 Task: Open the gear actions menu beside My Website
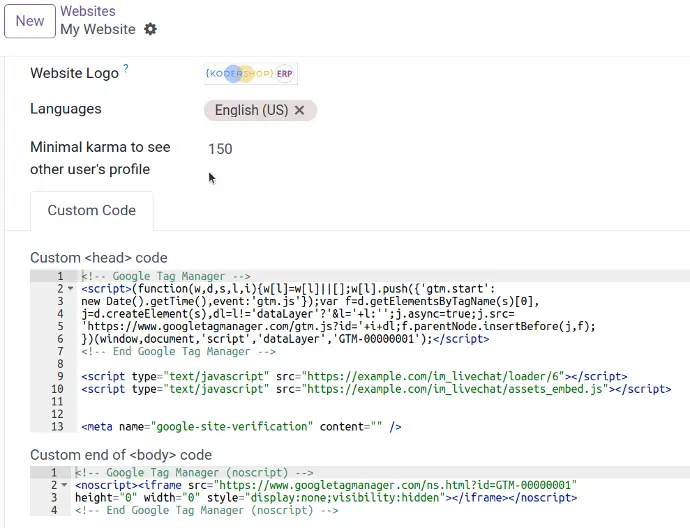[150, 29]
